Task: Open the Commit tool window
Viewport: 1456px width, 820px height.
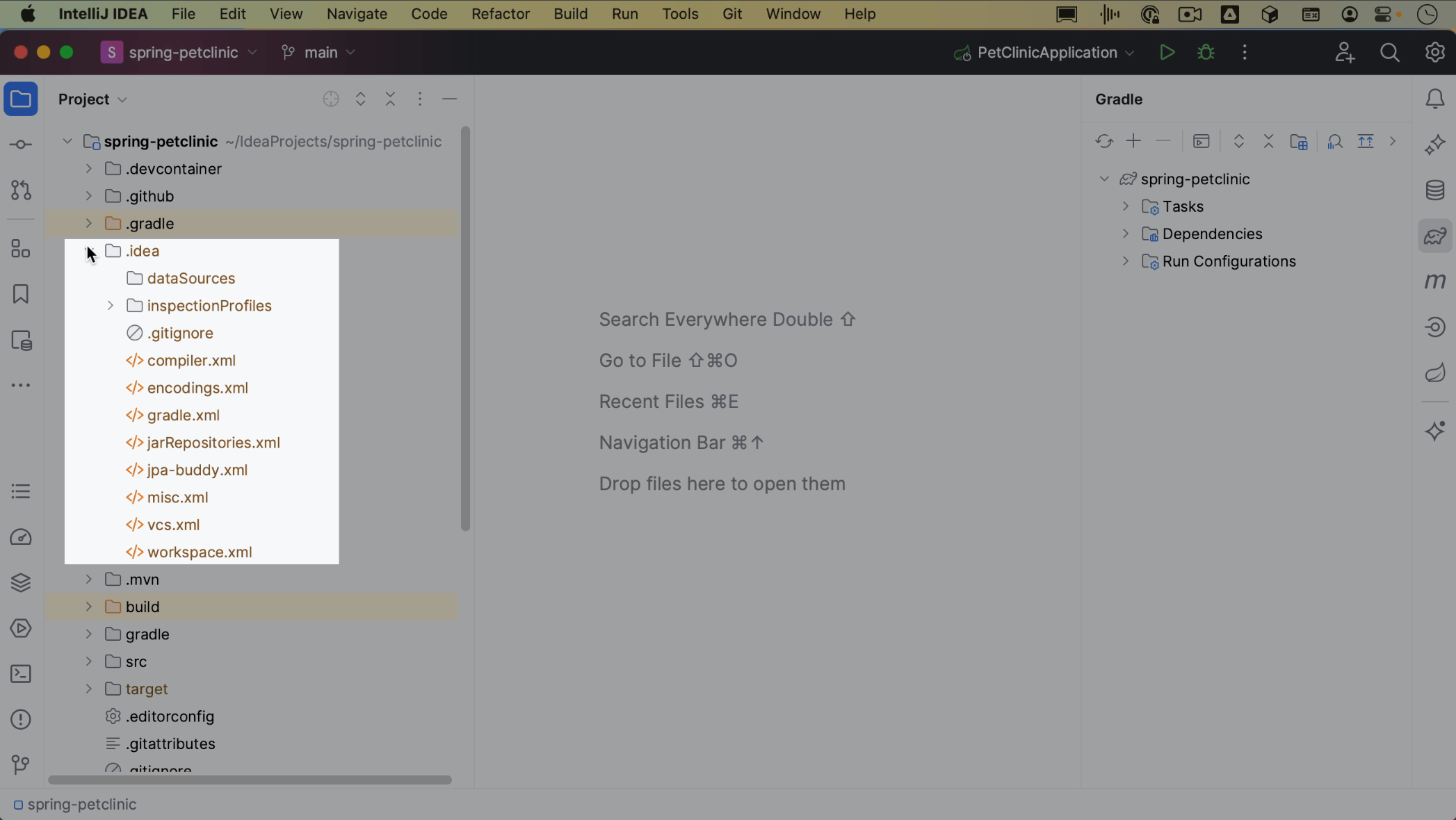Action: [20, 144]
